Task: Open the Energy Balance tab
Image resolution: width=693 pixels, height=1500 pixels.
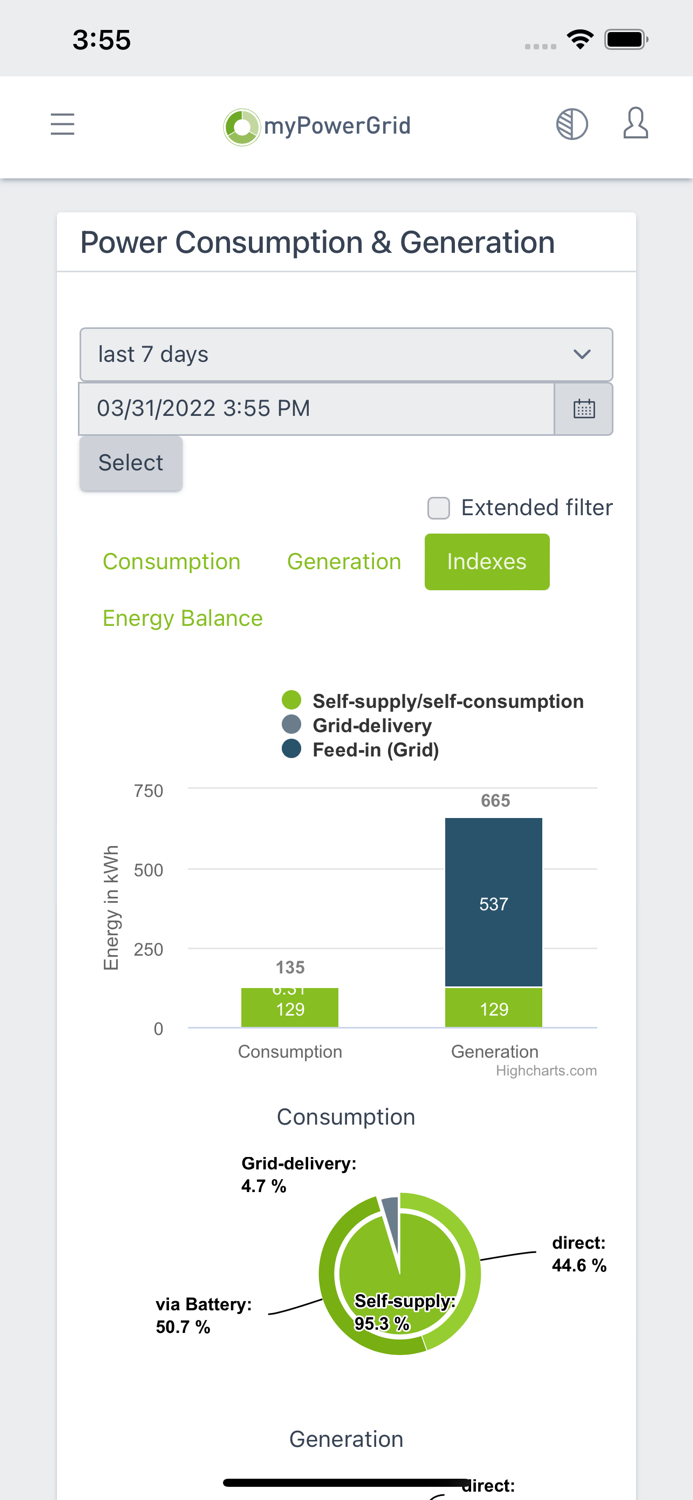Action: click(x=182, y=618)
